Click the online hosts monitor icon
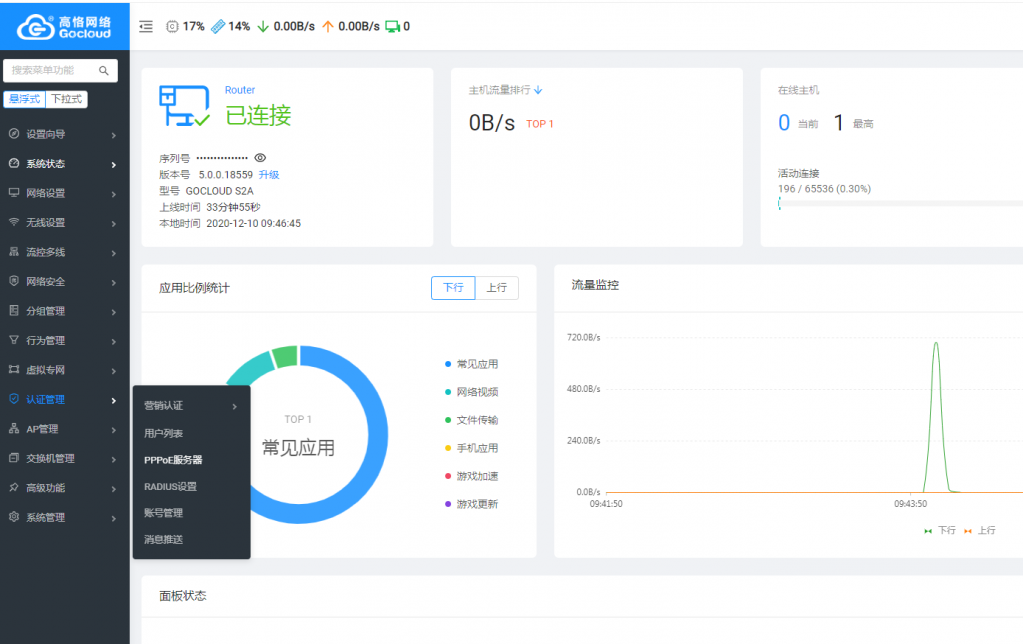Viewport: 1023px width, 644px height. point(392,26)
